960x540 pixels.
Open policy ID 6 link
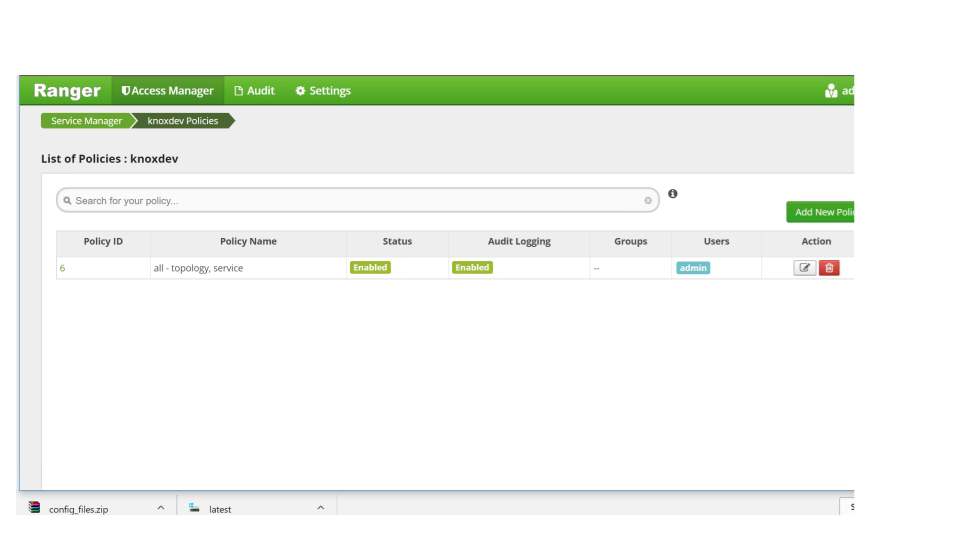(x=62, y=268)
